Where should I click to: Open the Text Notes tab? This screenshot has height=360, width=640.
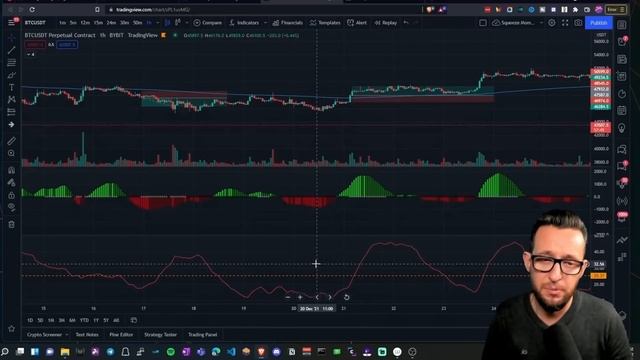(87, 335)
